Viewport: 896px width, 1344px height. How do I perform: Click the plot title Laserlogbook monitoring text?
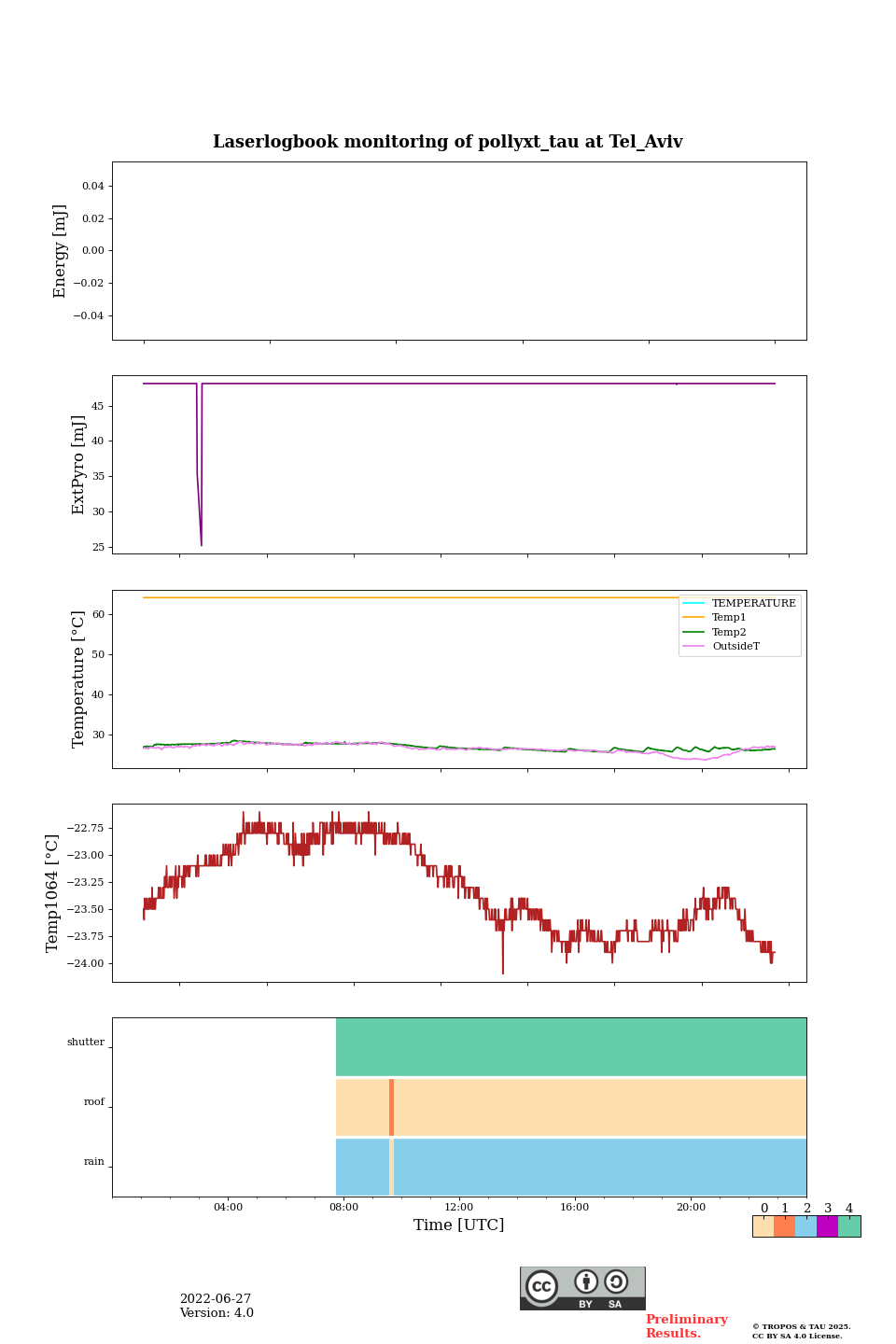[x=448, y=142]
